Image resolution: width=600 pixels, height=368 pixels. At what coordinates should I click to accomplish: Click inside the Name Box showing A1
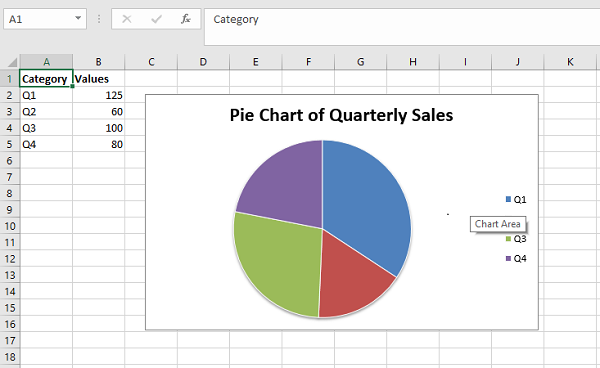(38, 19)
